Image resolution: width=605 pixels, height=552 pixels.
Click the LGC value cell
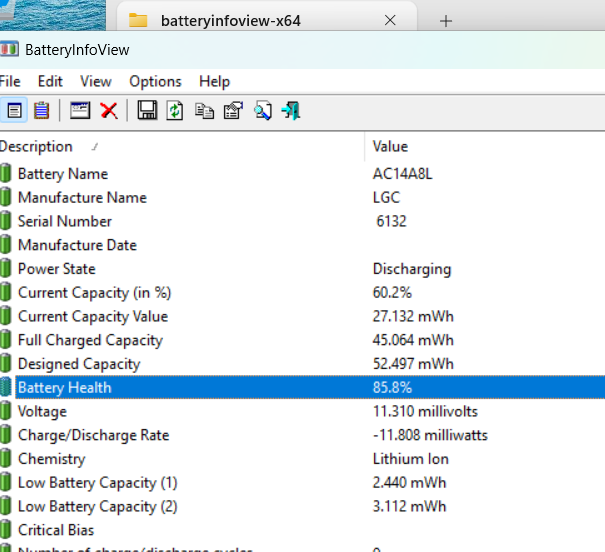tap(386, 198)
